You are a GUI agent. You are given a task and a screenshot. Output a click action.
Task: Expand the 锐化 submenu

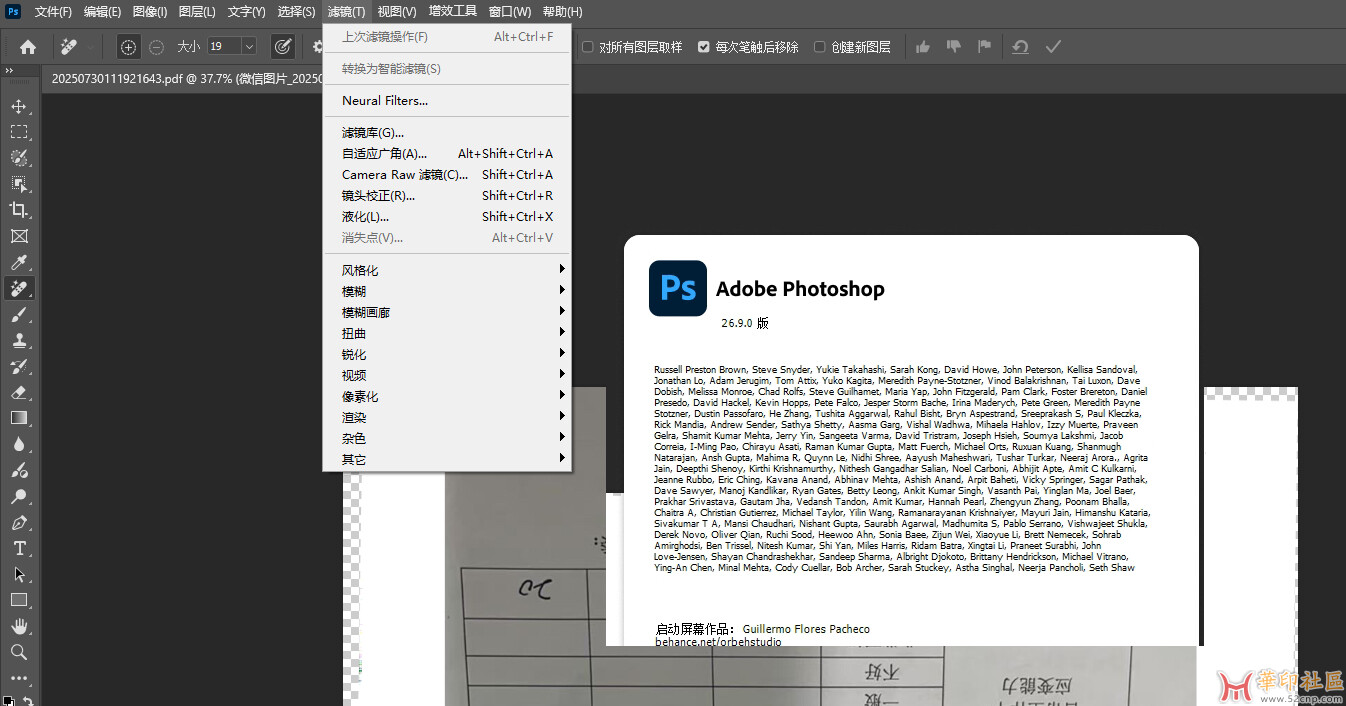tap(446, 354)
